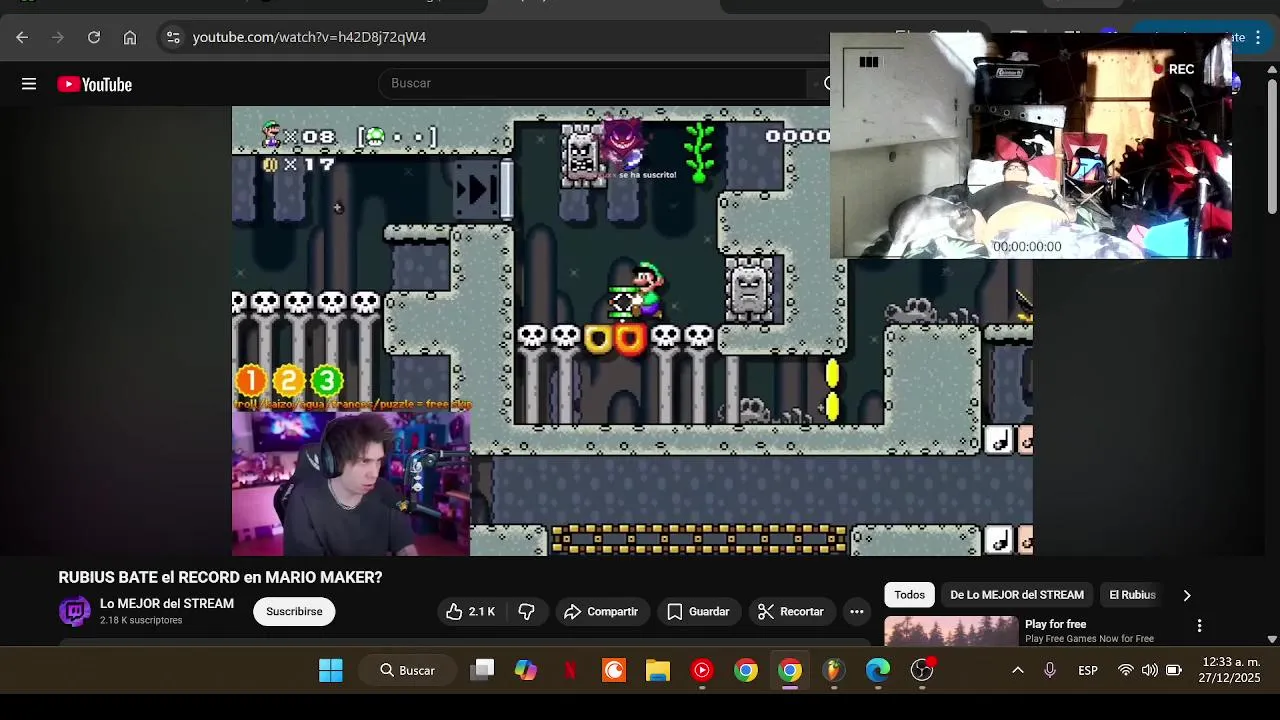Launch Copilot from the taskbar
Image resolution: width=1280 pixels, height=720 pixels.
tap(526, 670)
